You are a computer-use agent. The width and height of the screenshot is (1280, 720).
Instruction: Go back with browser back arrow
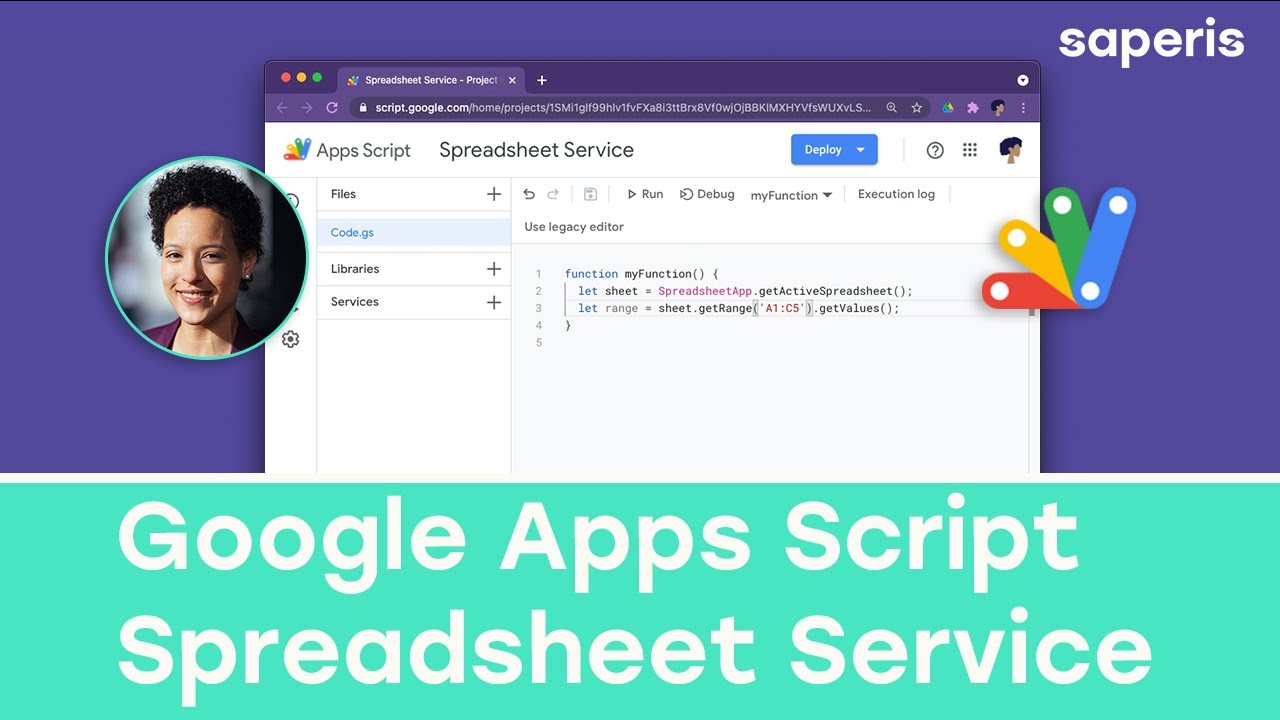tap(282, 107)
